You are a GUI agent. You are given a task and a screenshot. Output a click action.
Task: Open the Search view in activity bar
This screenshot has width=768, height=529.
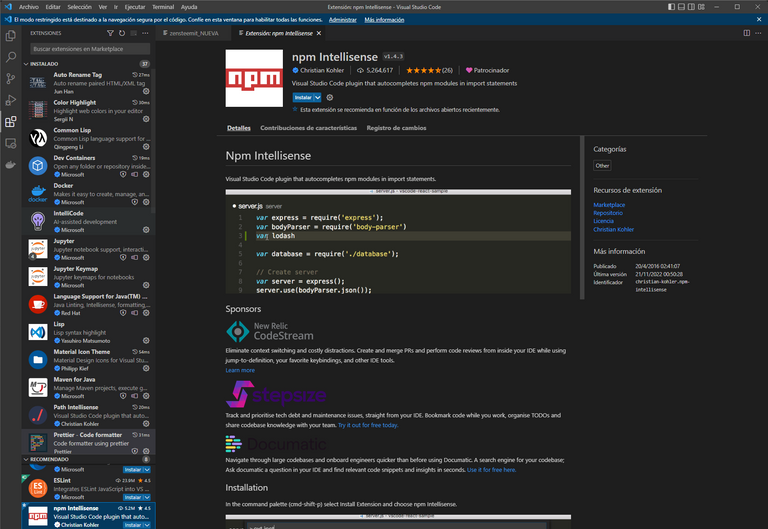click(x=10, y=57)
